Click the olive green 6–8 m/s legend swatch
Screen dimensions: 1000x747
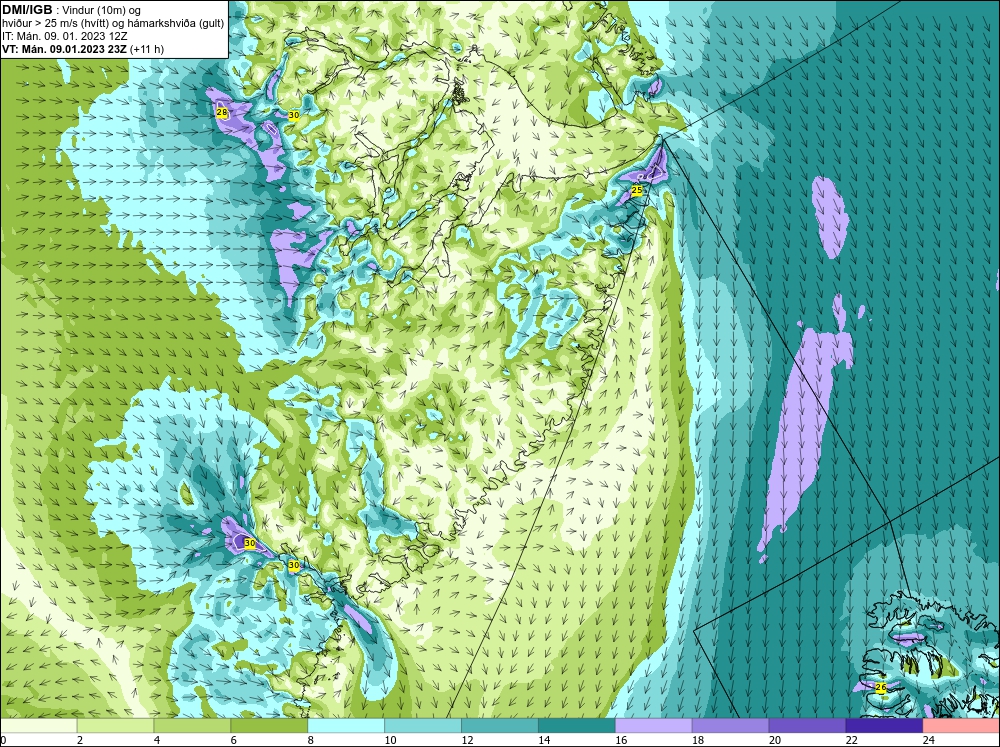coord(269,726)
